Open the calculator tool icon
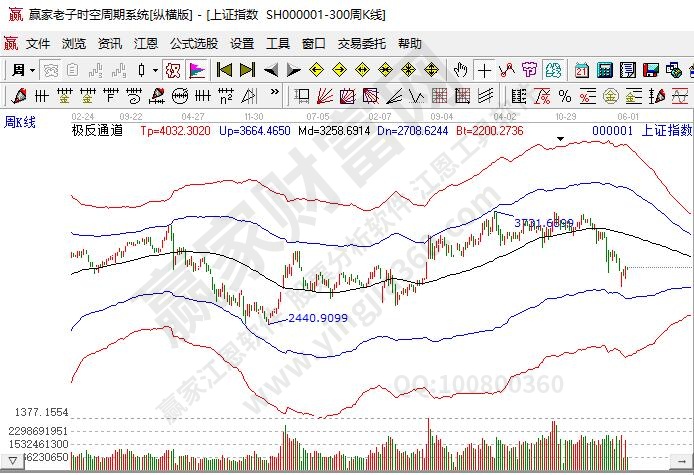Viewport: 694px width, 475px height. [x=605, y=70]
